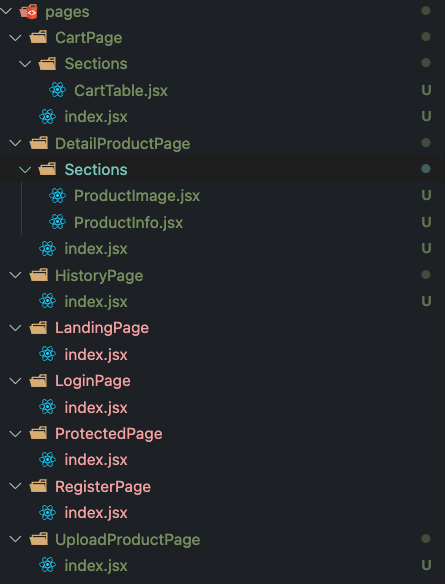Select the ProductInfo.jsx file
The width and height of the screenshot is (445, 584).
click(128, 222)
